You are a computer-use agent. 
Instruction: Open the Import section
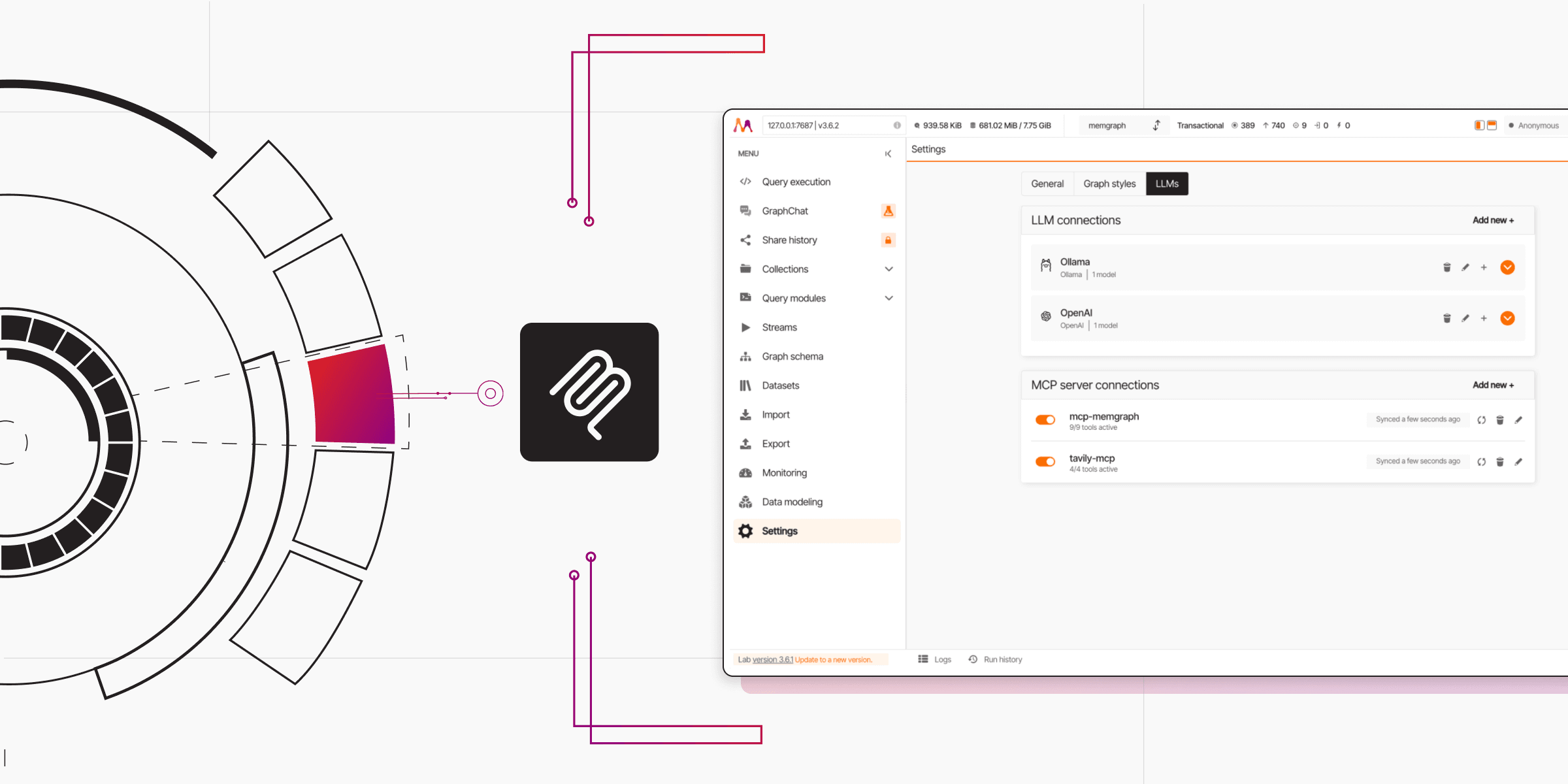[774, 414]
